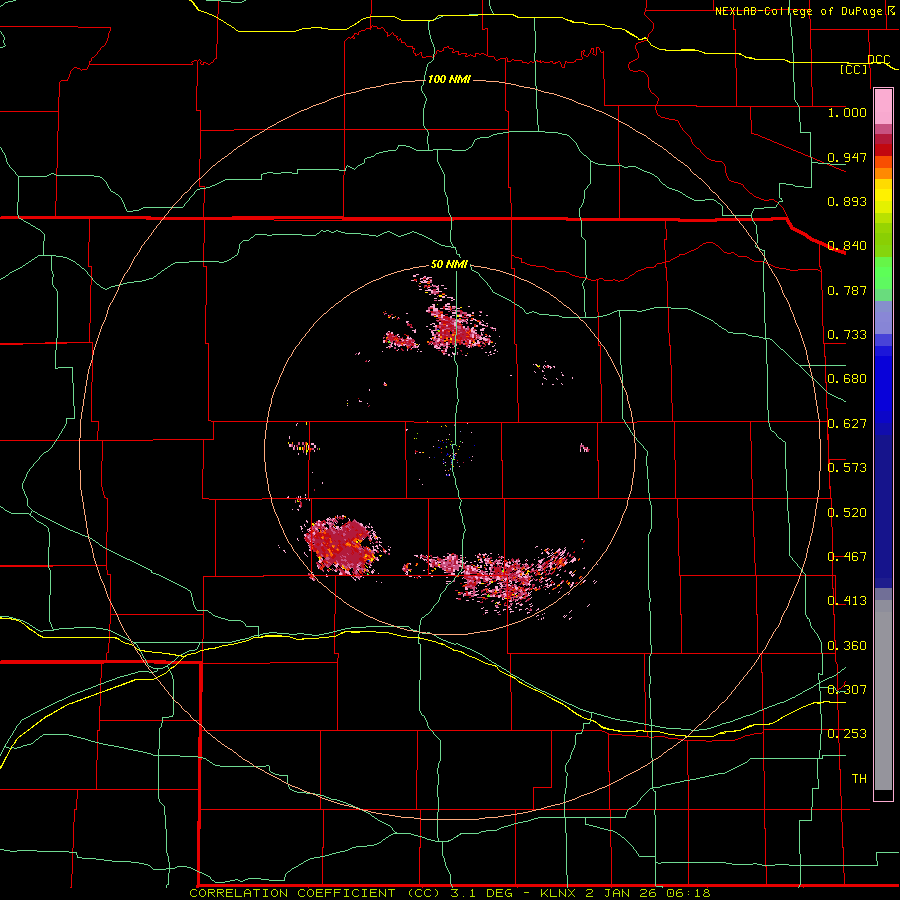Select the 0.467 scale value
Viewport: 900px width, 900px height.
coord(847,557)
